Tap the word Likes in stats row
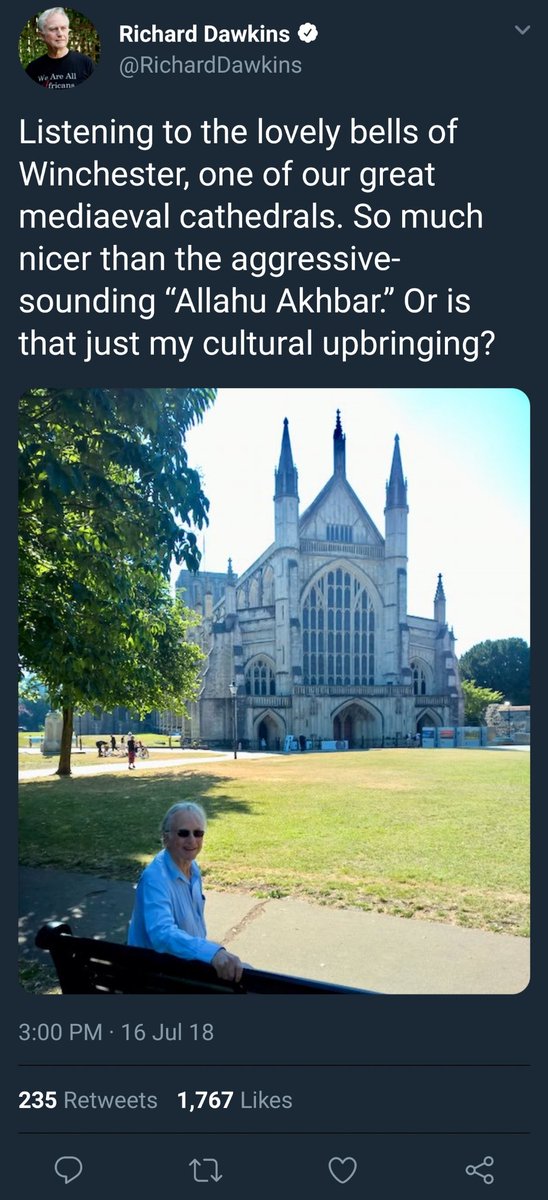 tap(266, 1100)
